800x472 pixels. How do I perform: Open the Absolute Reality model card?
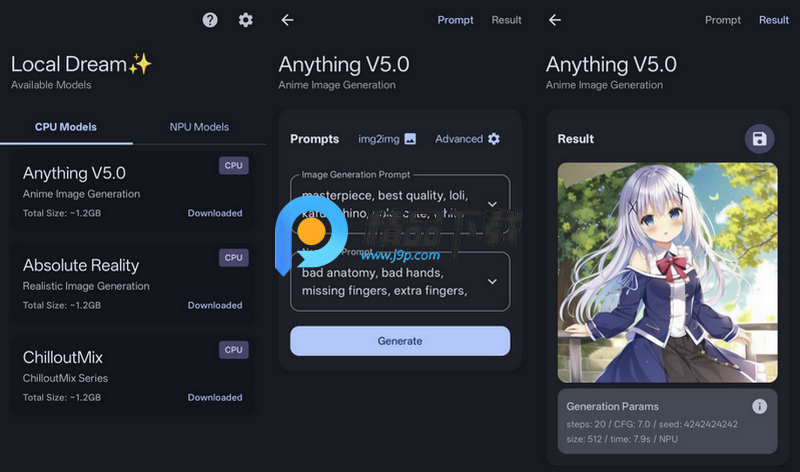(133, 283)
